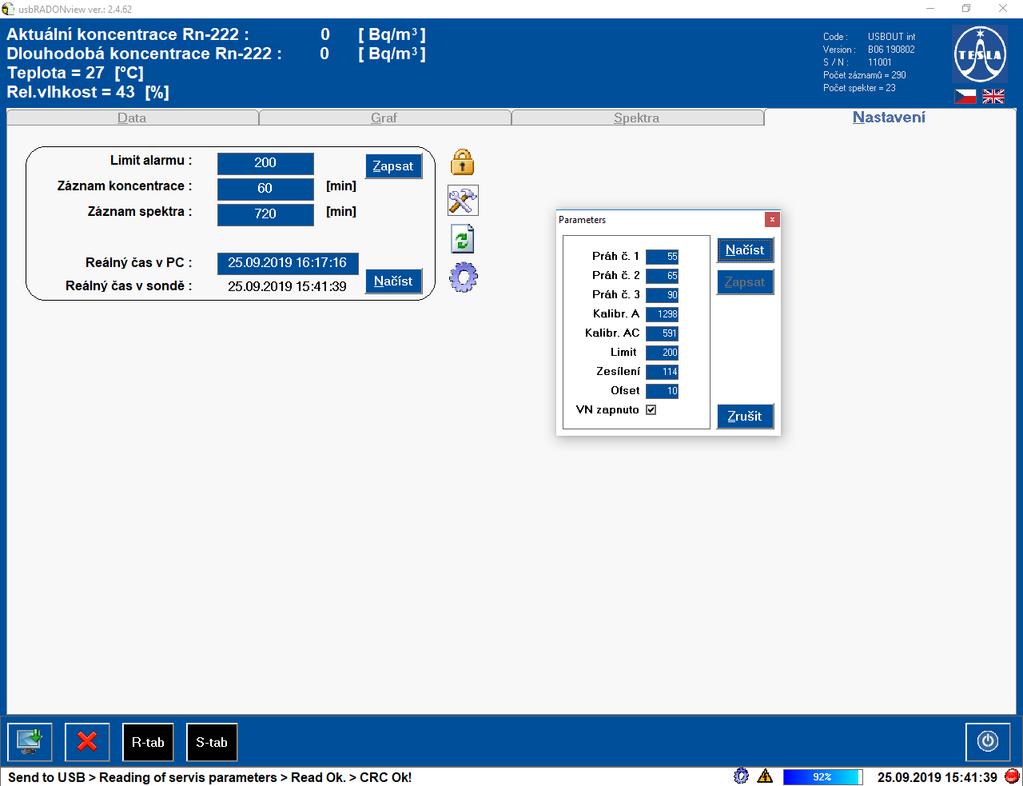Open the hammer and wrench tools icon

pos(463,200)
